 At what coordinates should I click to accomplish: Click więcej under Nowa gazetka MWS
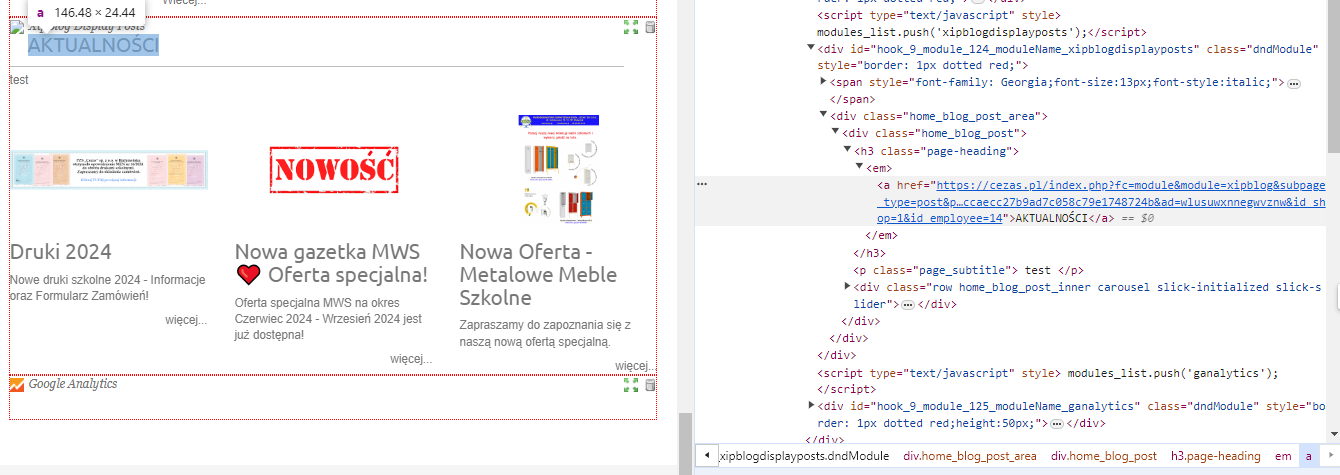coord(411,358)
